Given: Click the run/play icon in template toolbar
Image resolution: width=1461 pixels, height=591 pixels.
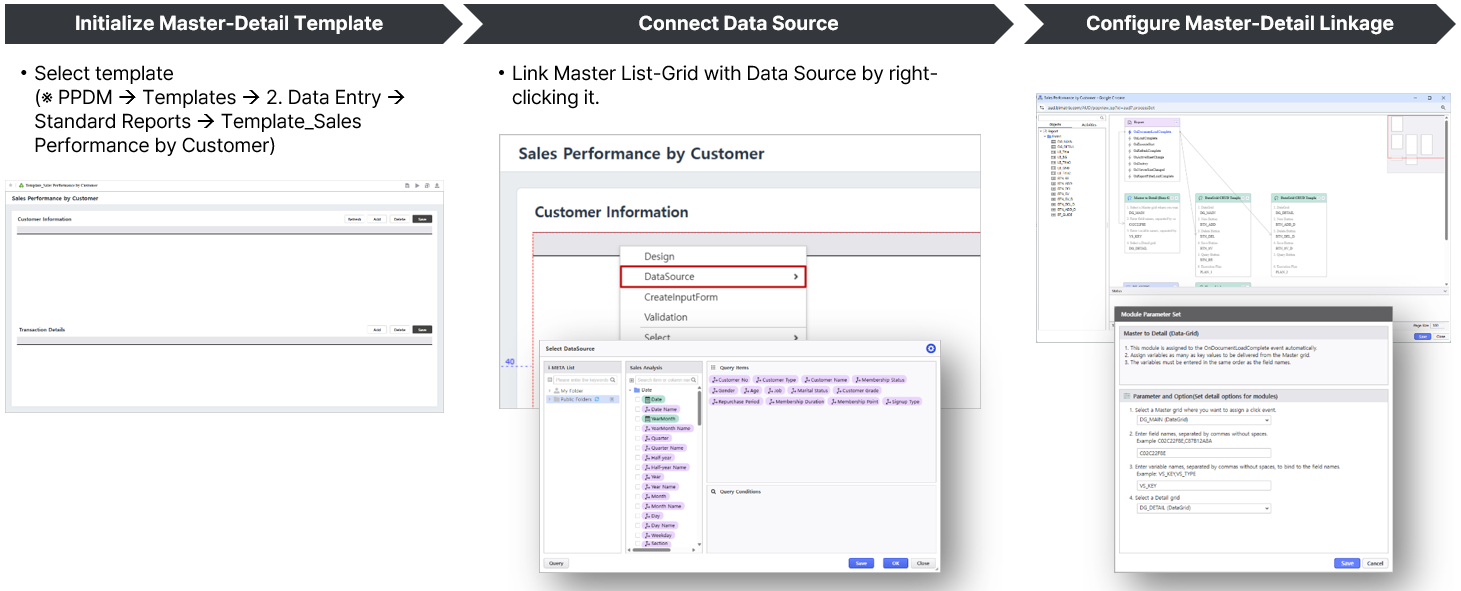Looking at the screenshot, I should tap(417, 185).
